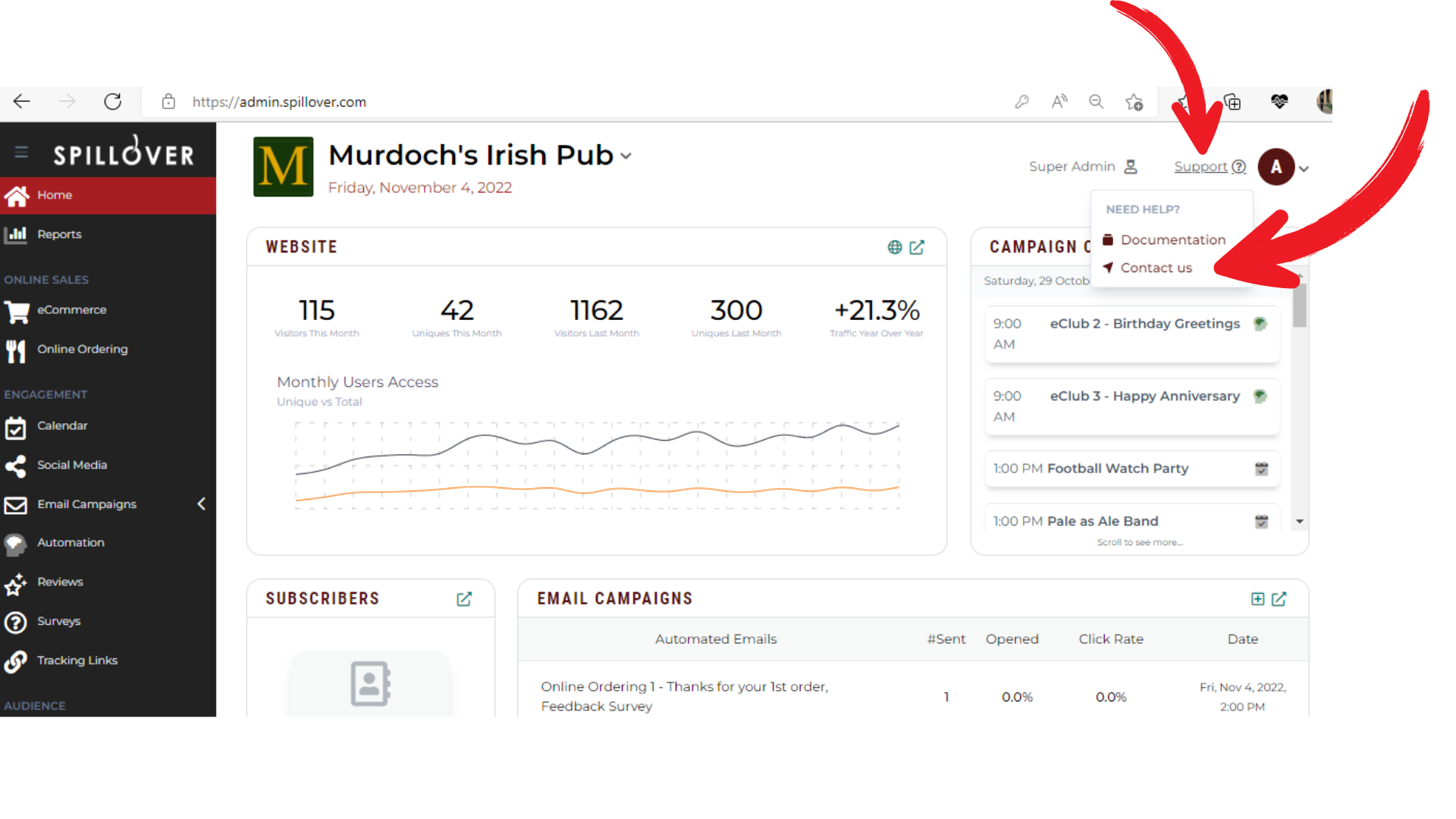Open Email Campaigns panel external link icon

[1279, 599]
